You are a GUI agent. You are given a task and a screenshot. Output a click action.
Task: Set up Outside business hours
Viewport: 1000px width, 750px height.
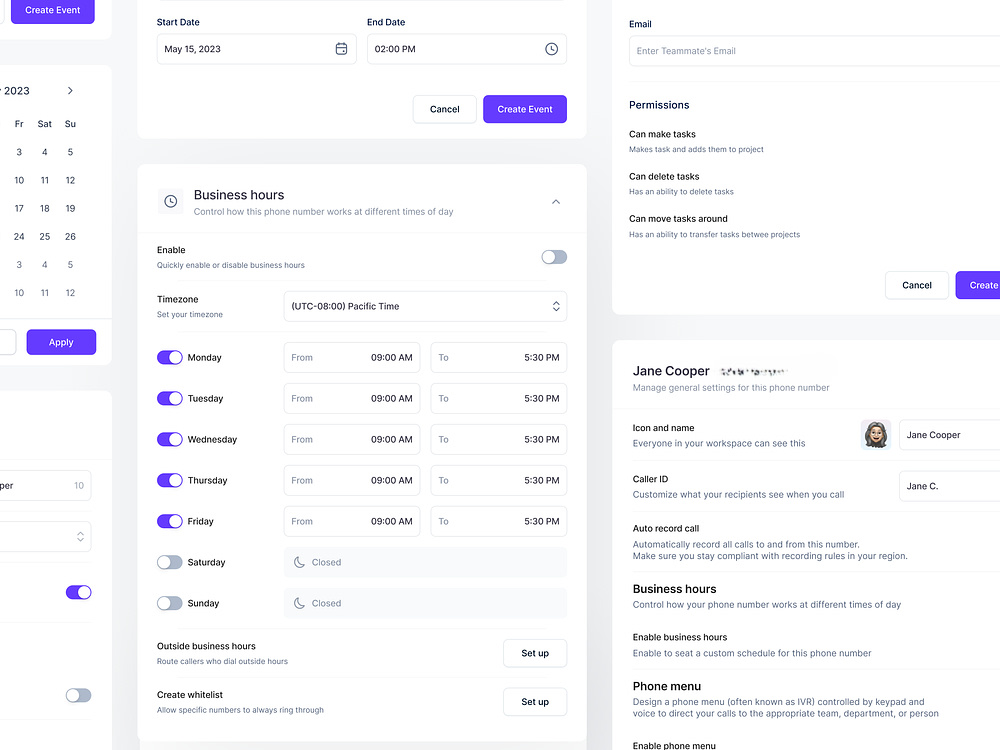pyautogui.click(x=535, y=653)
